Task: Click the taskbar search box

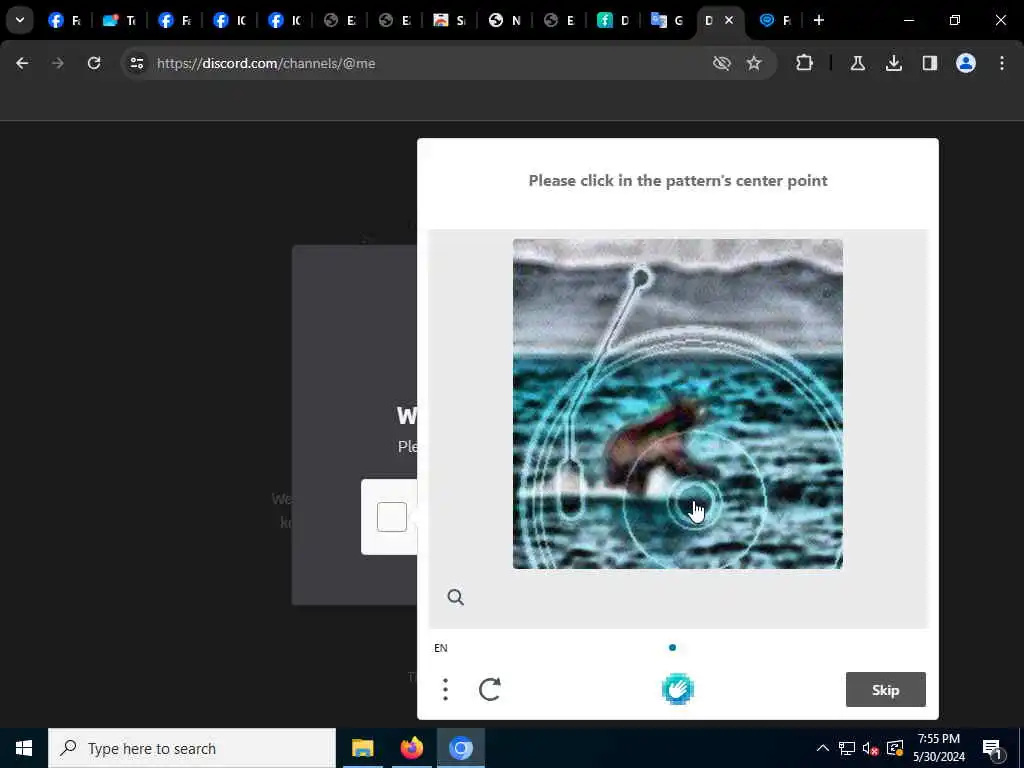Action: tap(192, 748)
